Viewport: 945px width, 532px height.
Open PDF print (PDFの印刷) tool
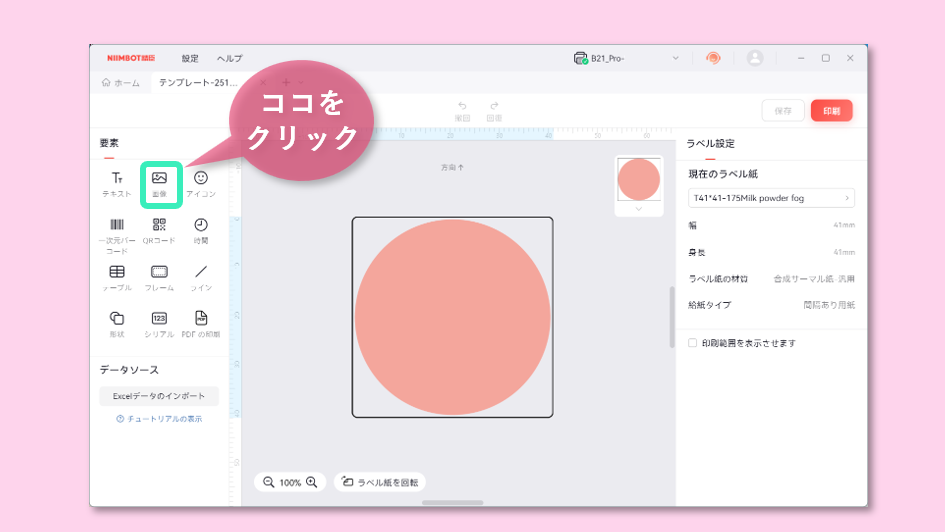[201, 324]
